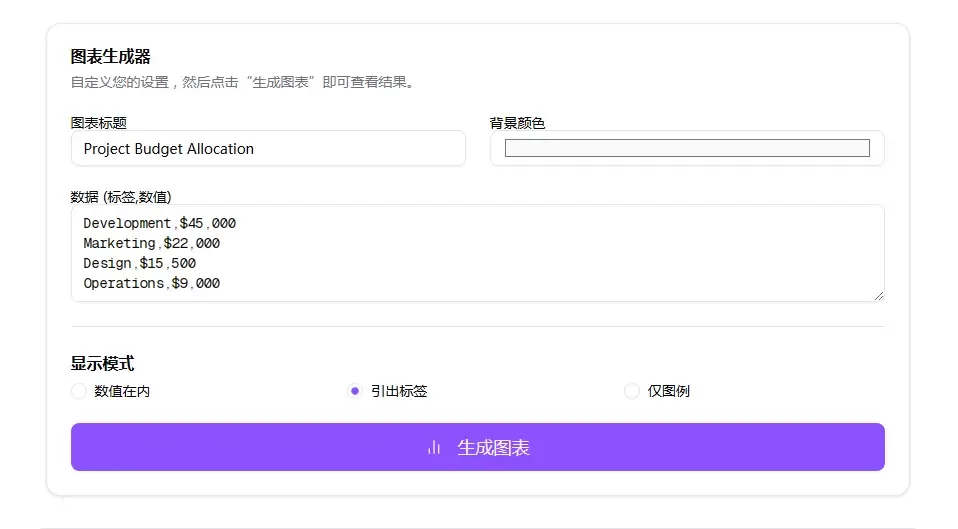Viewport: 958px width, 529px height.
Task: Click the textarea resize handle corner
Action: point(879,295)
